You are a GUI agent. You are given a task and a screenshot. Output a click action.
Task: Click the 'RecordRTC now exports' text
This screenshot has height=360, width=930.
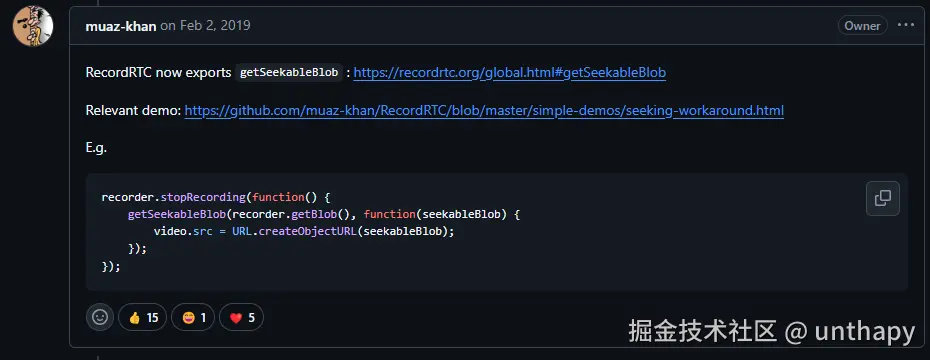coord(158,73)
